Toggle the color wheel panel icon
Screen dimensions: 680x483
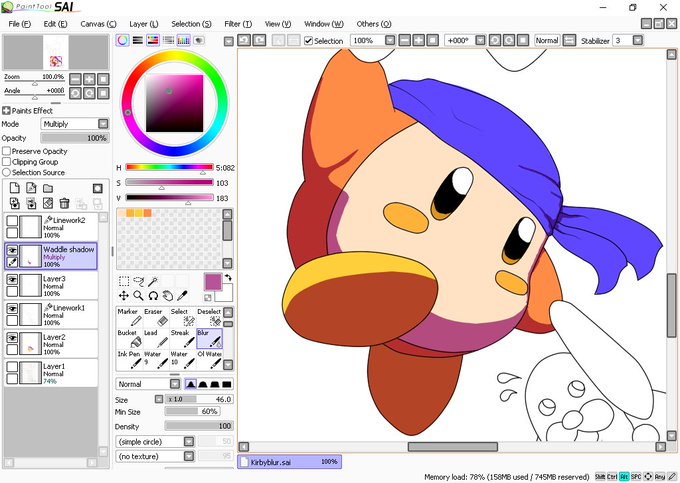tap(123, 40)
